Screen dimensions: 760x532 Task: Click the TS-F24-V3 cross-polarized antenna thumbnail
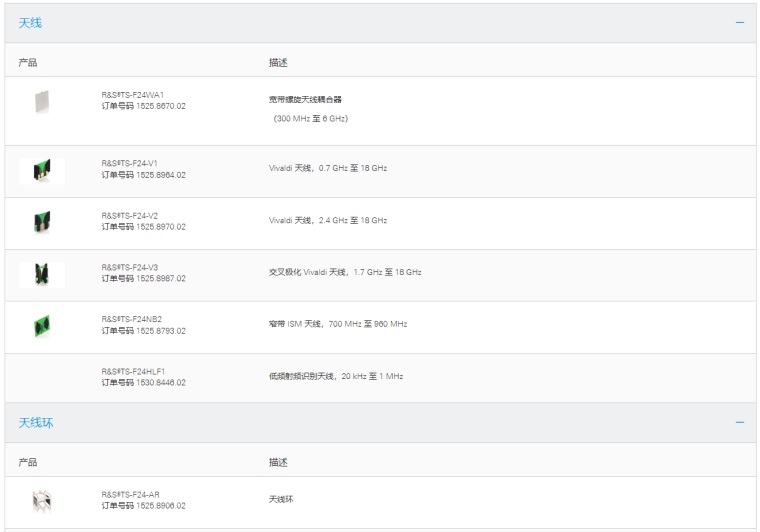point(41,275)
